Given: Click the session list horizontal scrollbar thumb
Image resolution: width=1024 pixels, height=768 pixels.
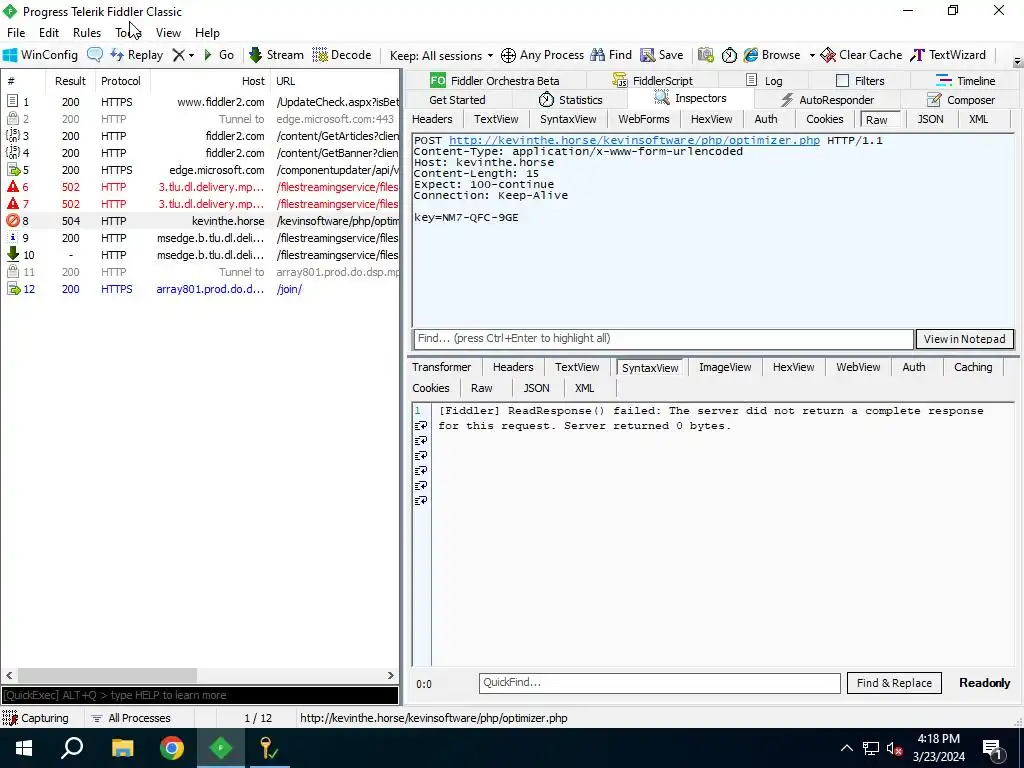Looking at the screenshot, I should [107, 675].
